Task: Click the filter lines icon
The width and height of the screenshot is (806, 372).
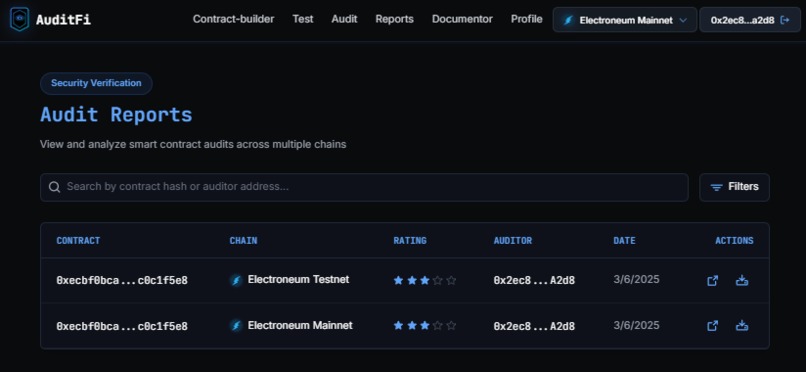Action: point(717,188)
